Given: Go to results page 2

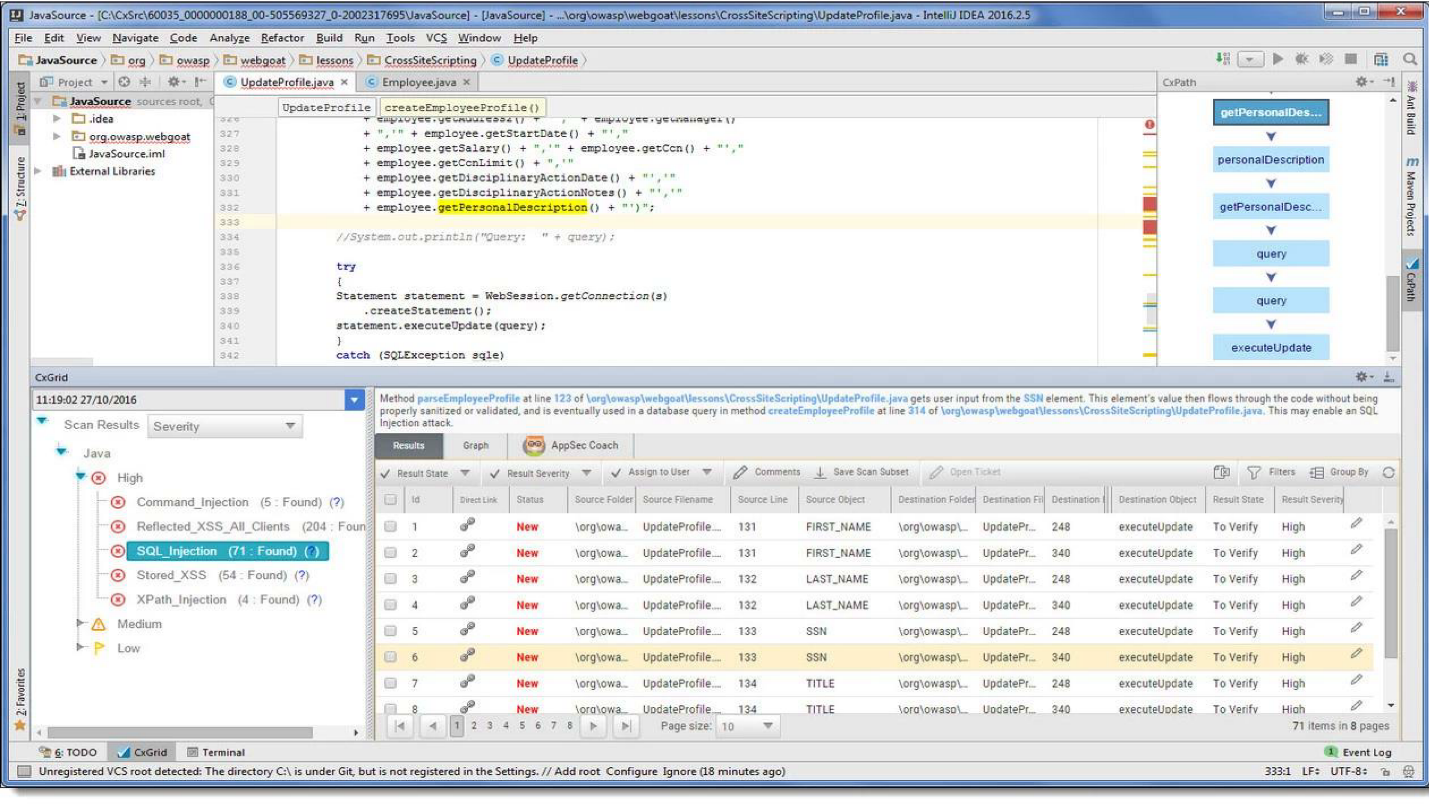Looking at the screenshot, I should point(474,727).
